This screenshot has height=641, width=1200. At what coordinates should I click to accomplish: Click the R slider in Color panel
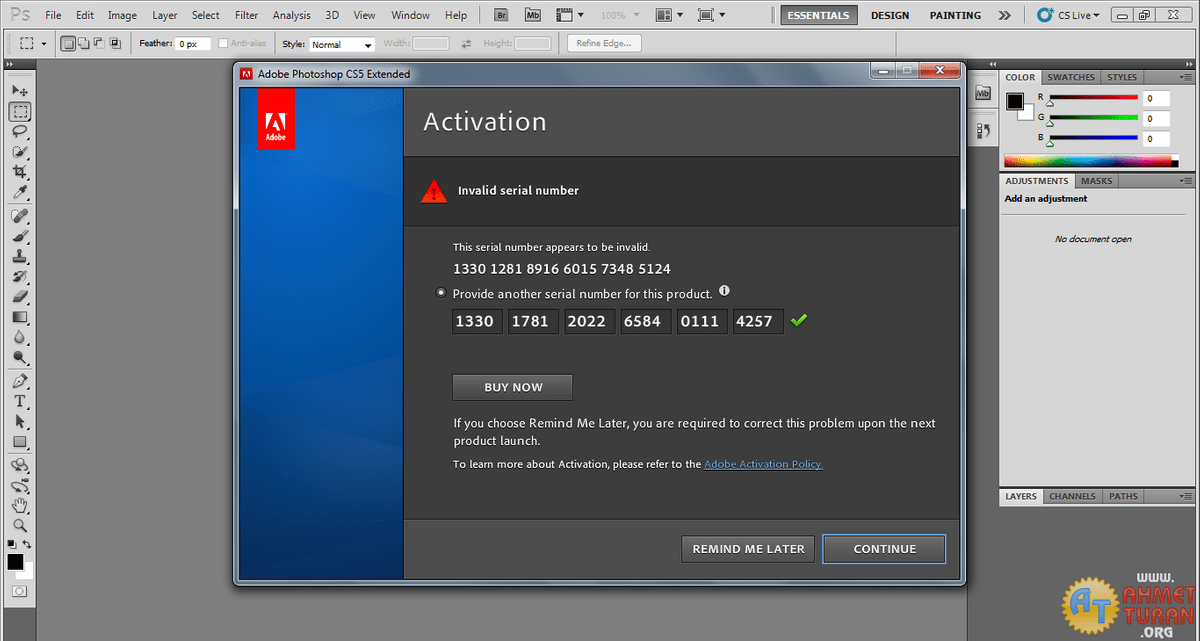point(1093,98)
